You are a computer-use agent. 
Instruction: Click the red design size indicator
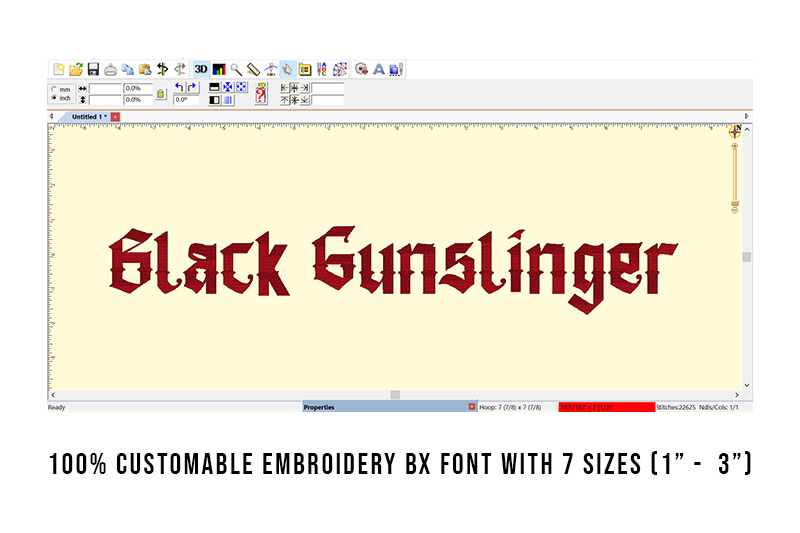[x=607, y=407]
